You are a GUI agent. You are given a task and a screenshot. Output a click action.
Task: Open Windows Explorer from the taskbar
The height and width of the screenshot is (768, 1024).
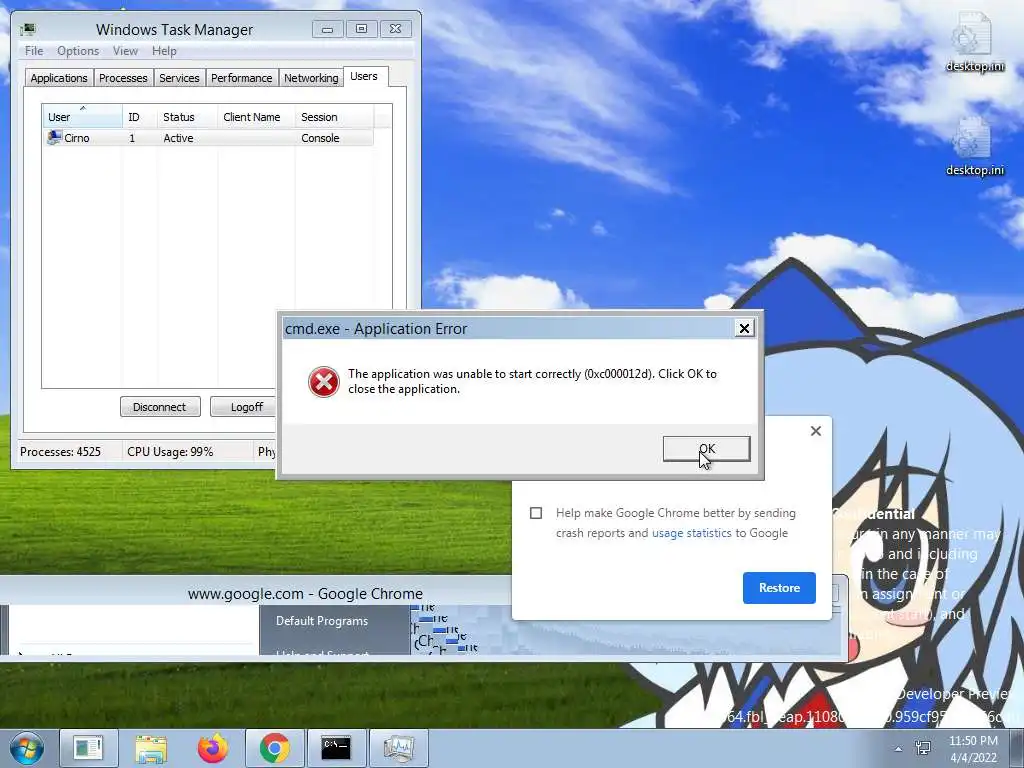click(x=151, y=748)
